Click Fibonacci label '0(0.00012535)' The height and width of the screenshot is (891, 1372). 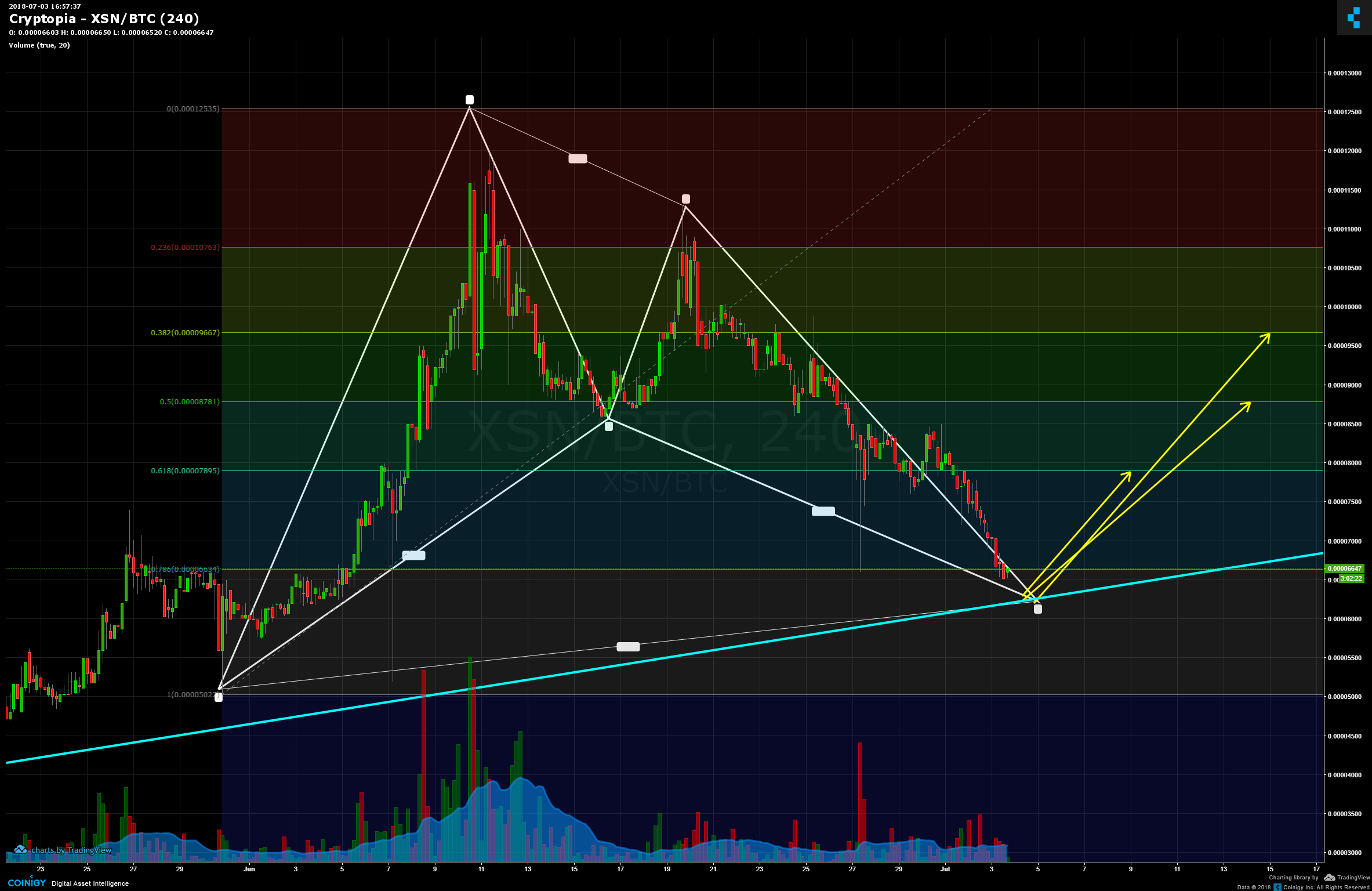(193, 108)
